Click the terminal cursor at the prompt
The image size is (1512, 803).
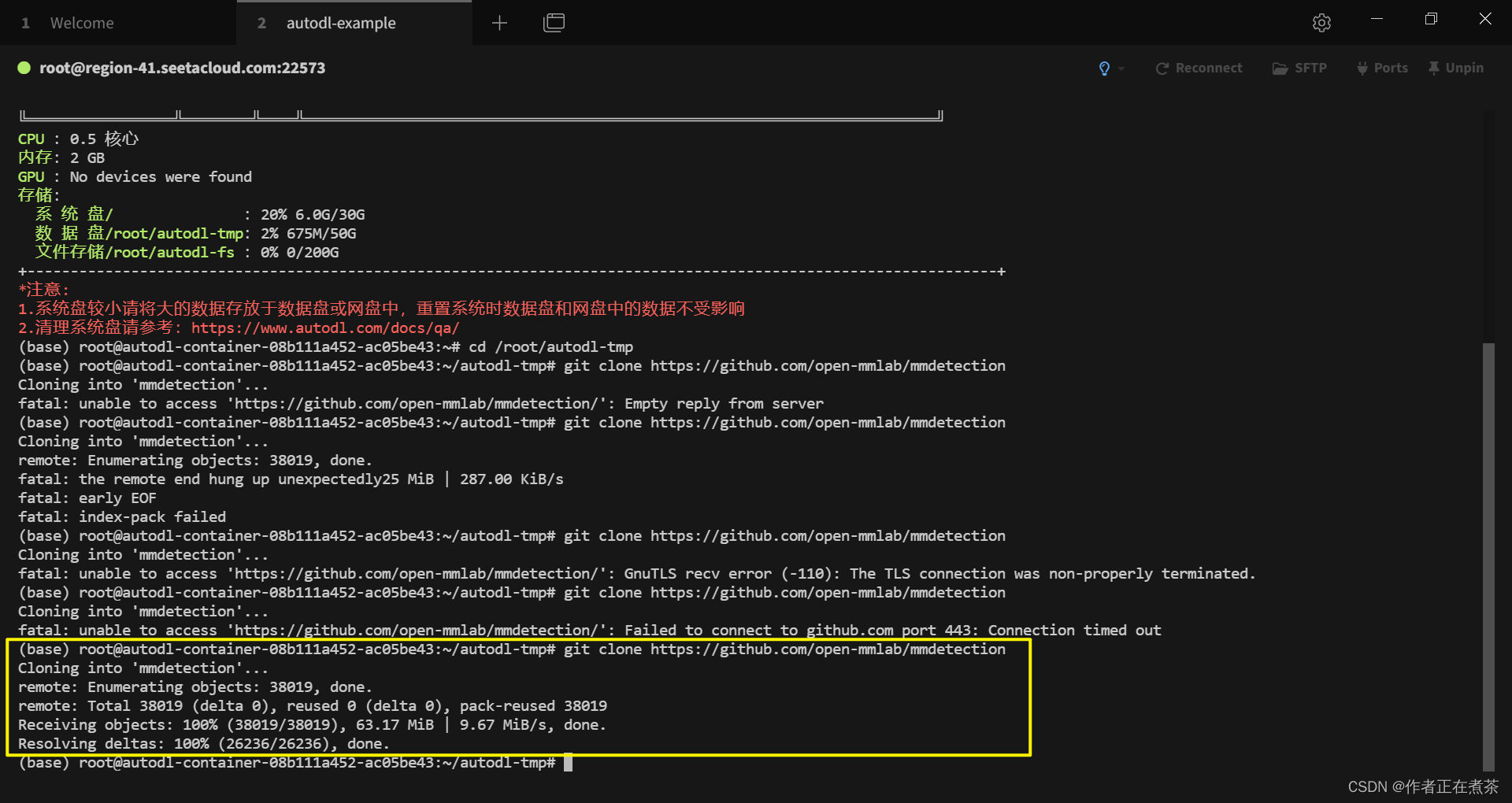pos(568,763)
